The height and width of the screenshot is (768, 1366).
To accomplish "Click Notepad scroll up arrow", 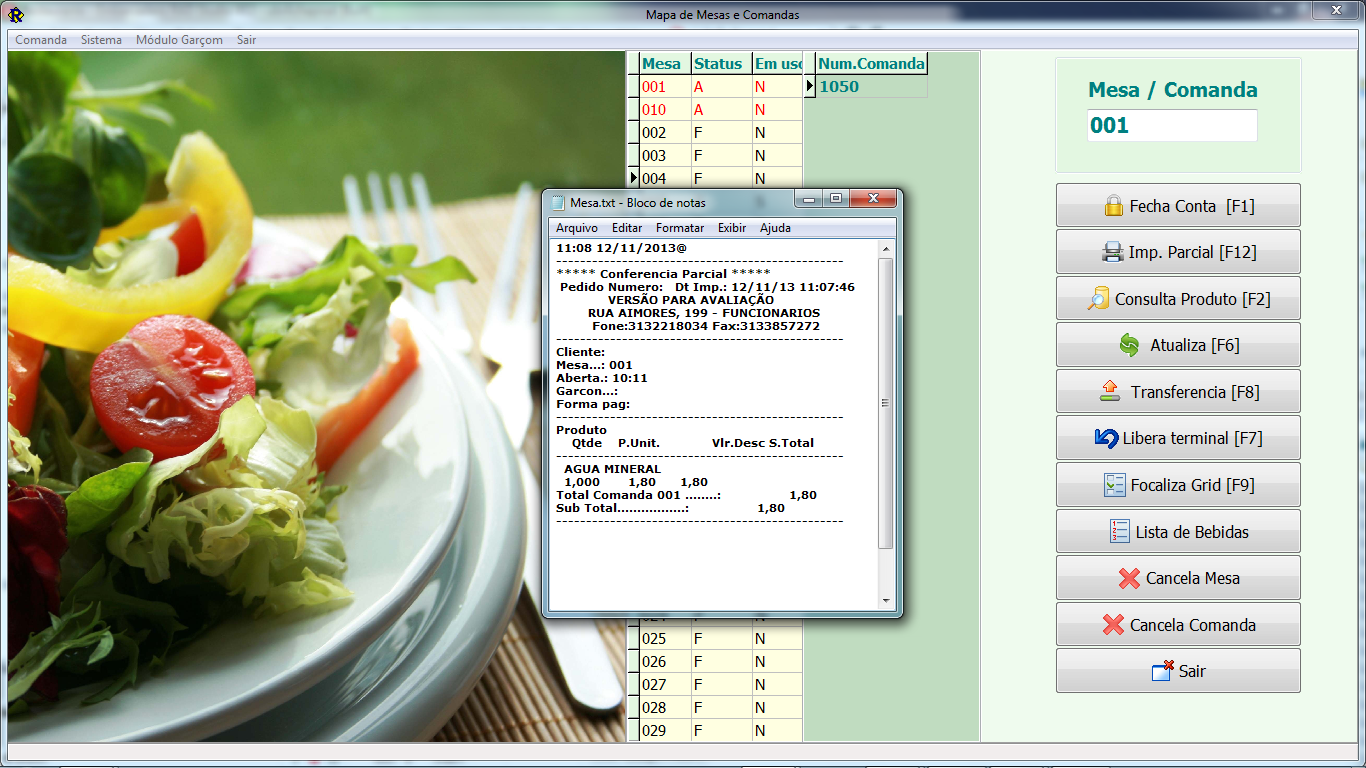I will click(886, 248).
